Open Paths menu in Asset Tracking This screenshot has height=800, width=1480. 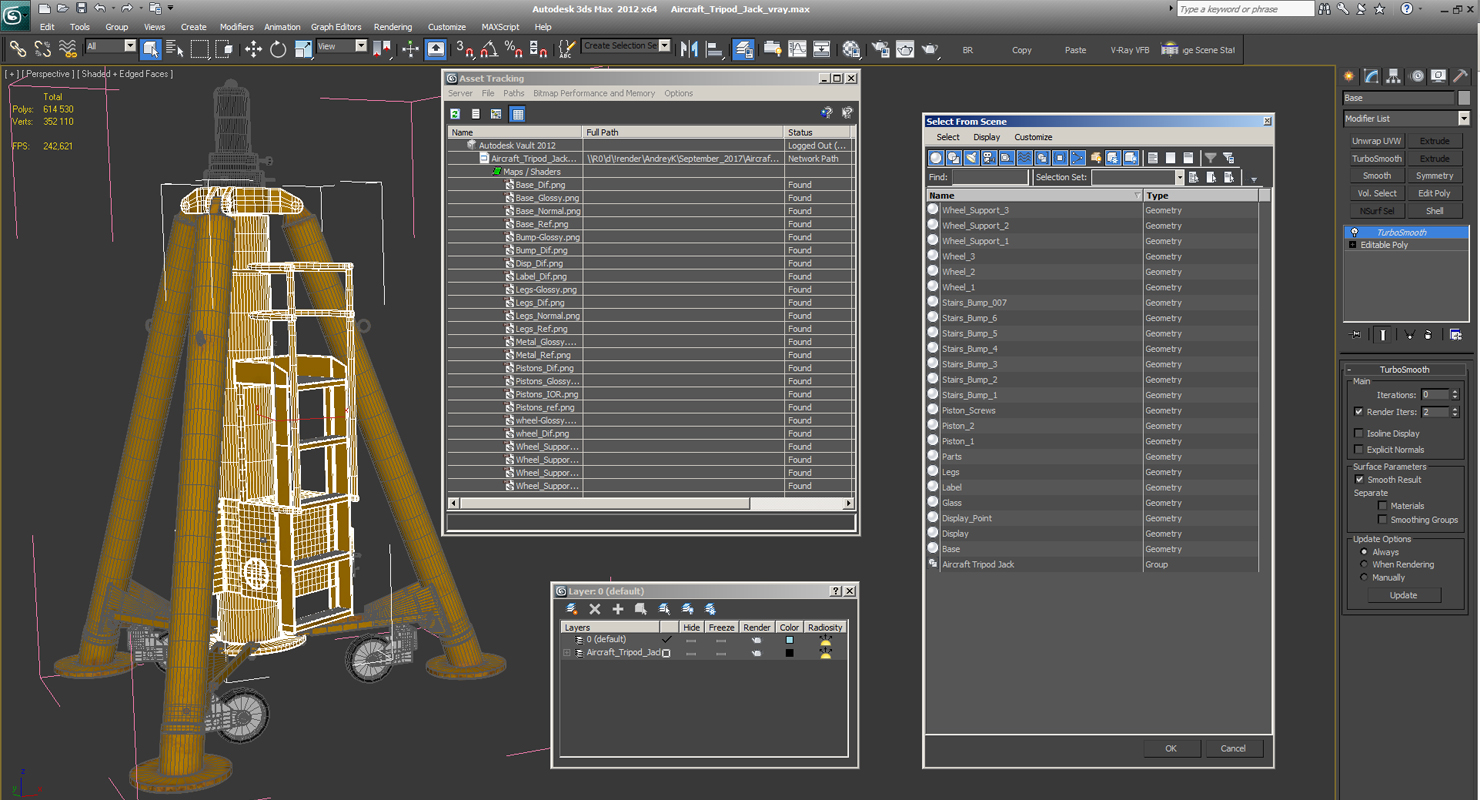point(514,93)
